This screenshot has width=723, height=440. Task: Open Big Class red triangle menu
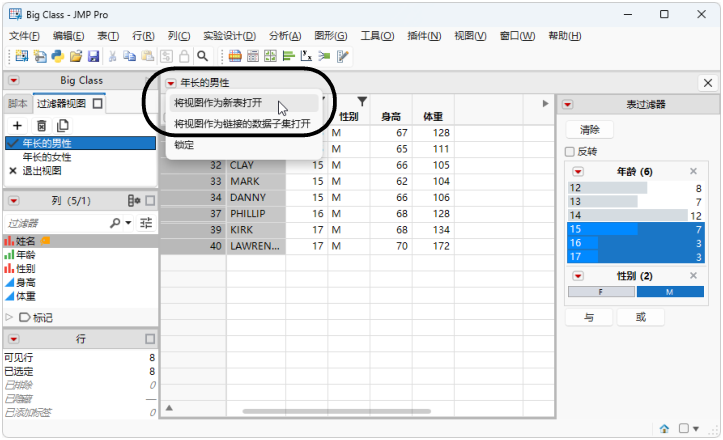tap(14, 81)
